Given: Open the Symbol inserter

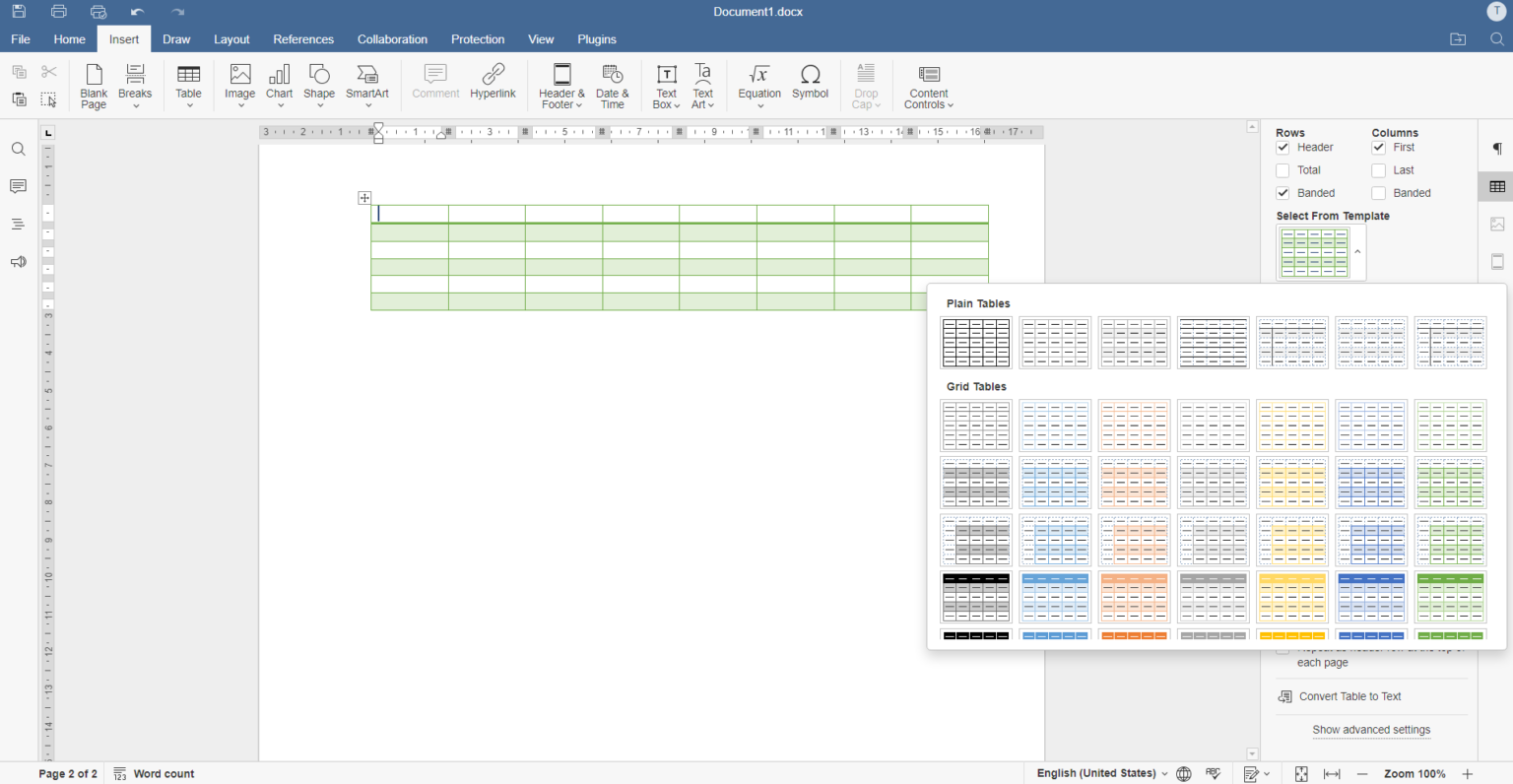Looking at the screenshot, I should (810, 86).
